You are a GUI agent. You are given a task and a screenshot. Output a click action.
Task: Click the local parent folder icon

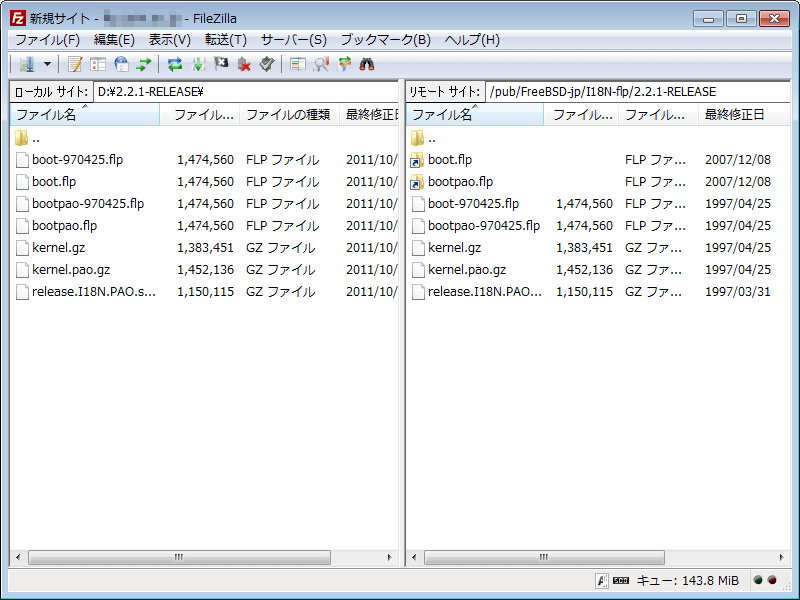click(22, 138)
